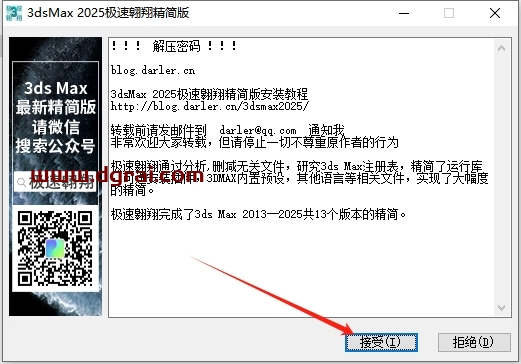Click the line 非常欢迎大家转载
521x364 pixels.
tap(255, 142)
